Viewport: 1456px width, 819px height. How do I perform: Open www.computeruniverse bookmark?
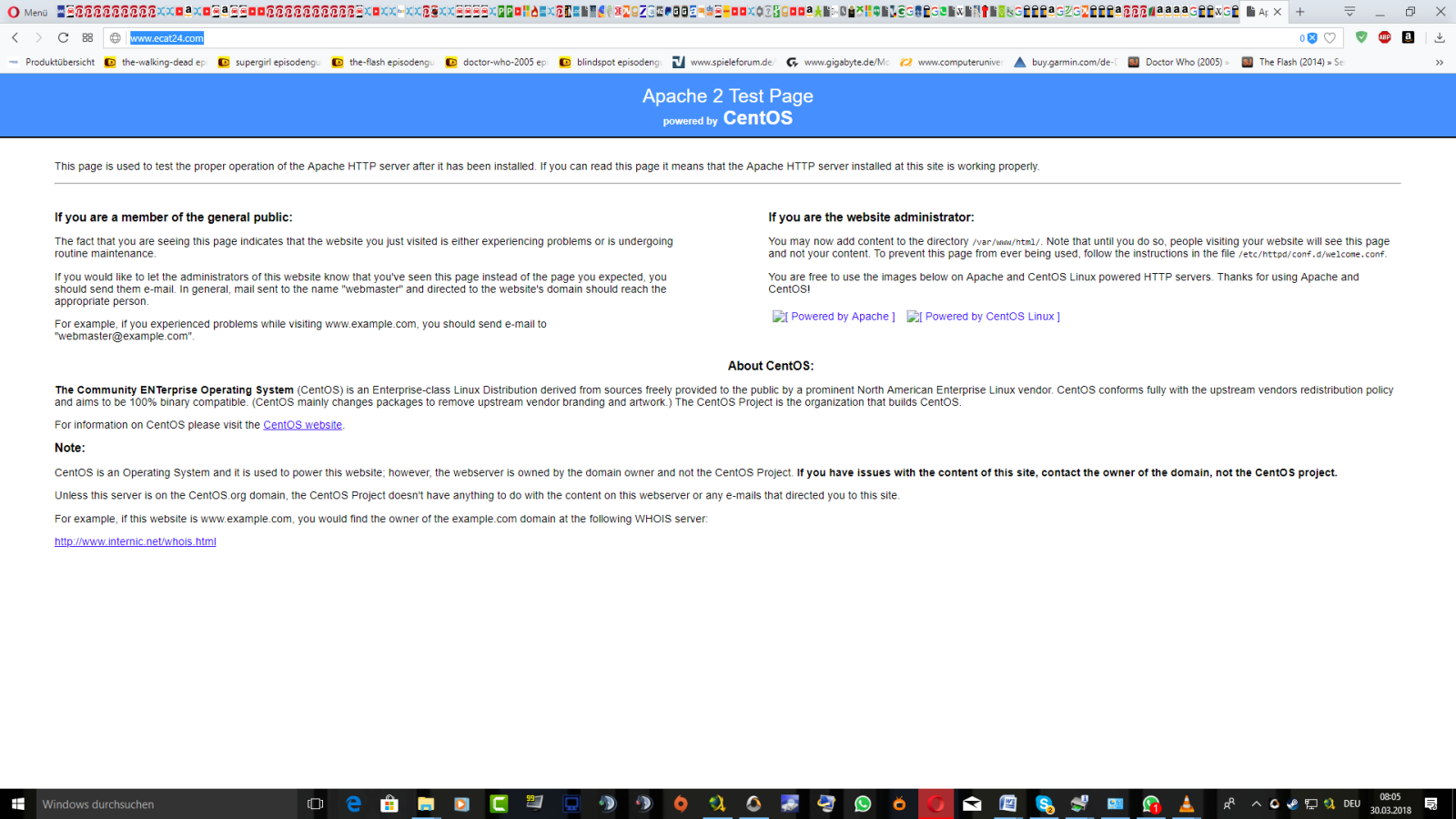[952, 62]
